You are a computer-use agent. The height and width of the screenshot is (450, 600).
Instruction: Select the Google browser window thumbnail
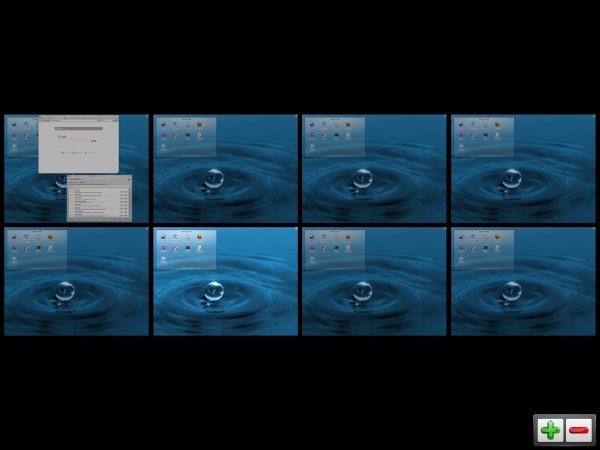(78, 144)
